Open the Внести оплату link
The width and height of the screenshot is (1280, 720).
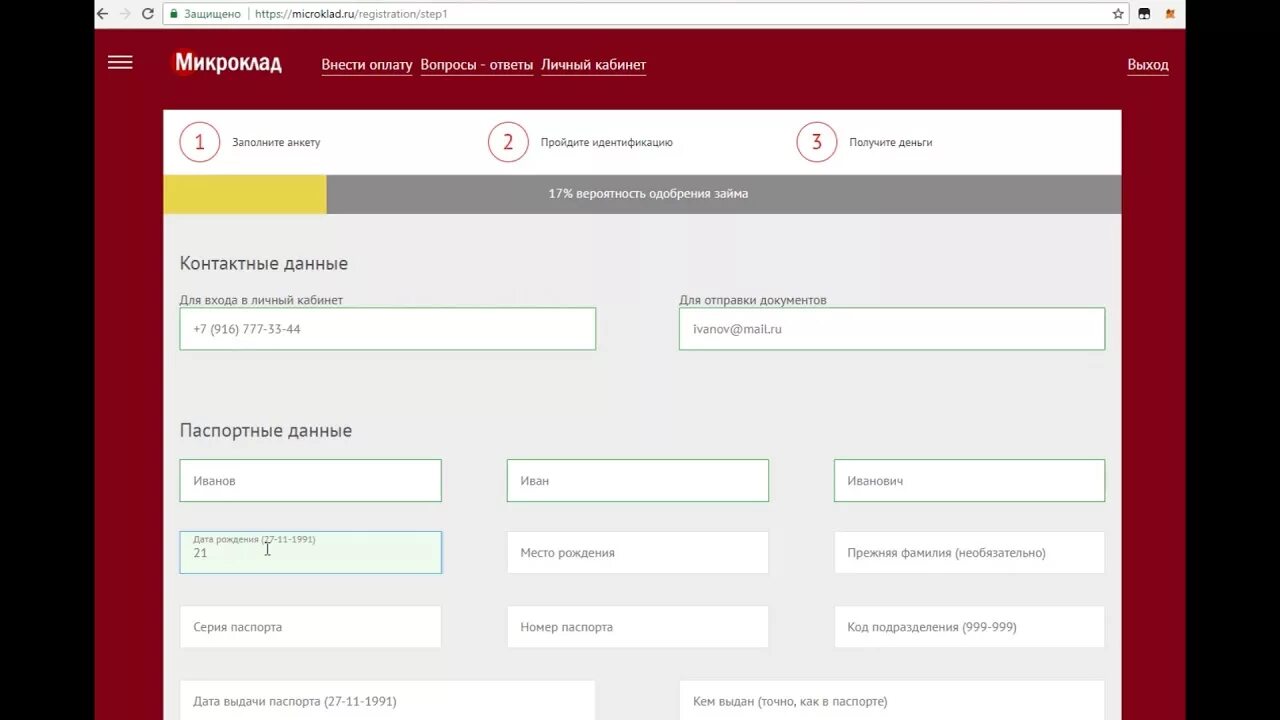click(x=367, y=65)
